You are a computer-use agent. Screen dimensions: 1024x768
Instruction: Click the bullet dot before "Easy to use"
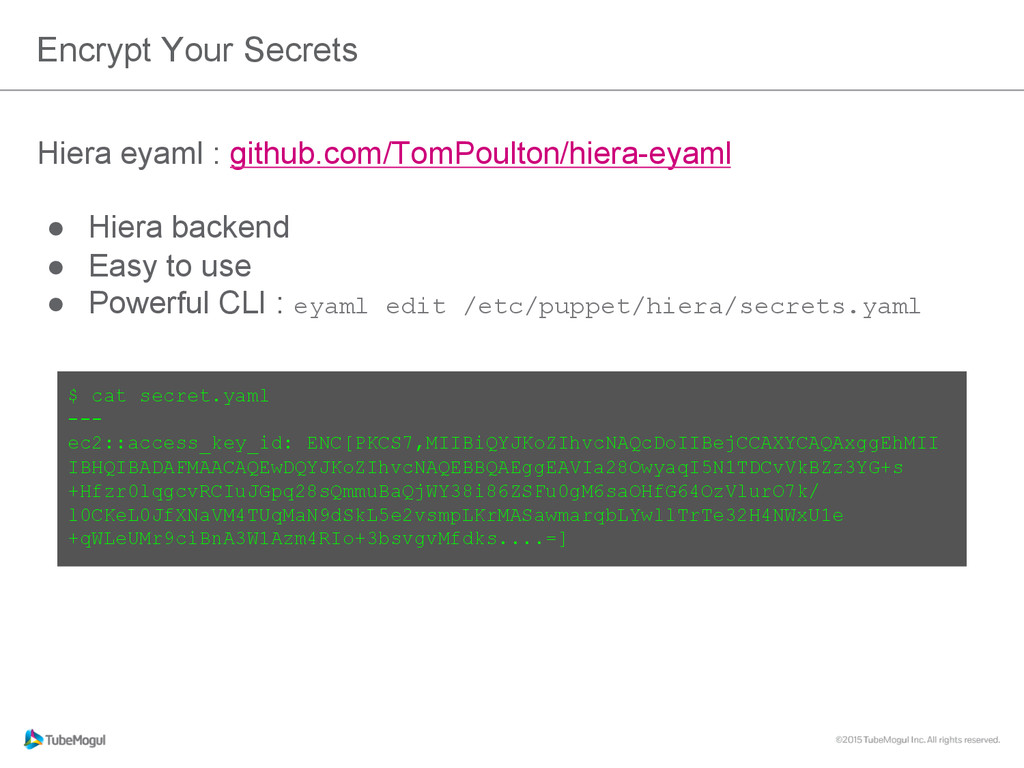[57, 268]
